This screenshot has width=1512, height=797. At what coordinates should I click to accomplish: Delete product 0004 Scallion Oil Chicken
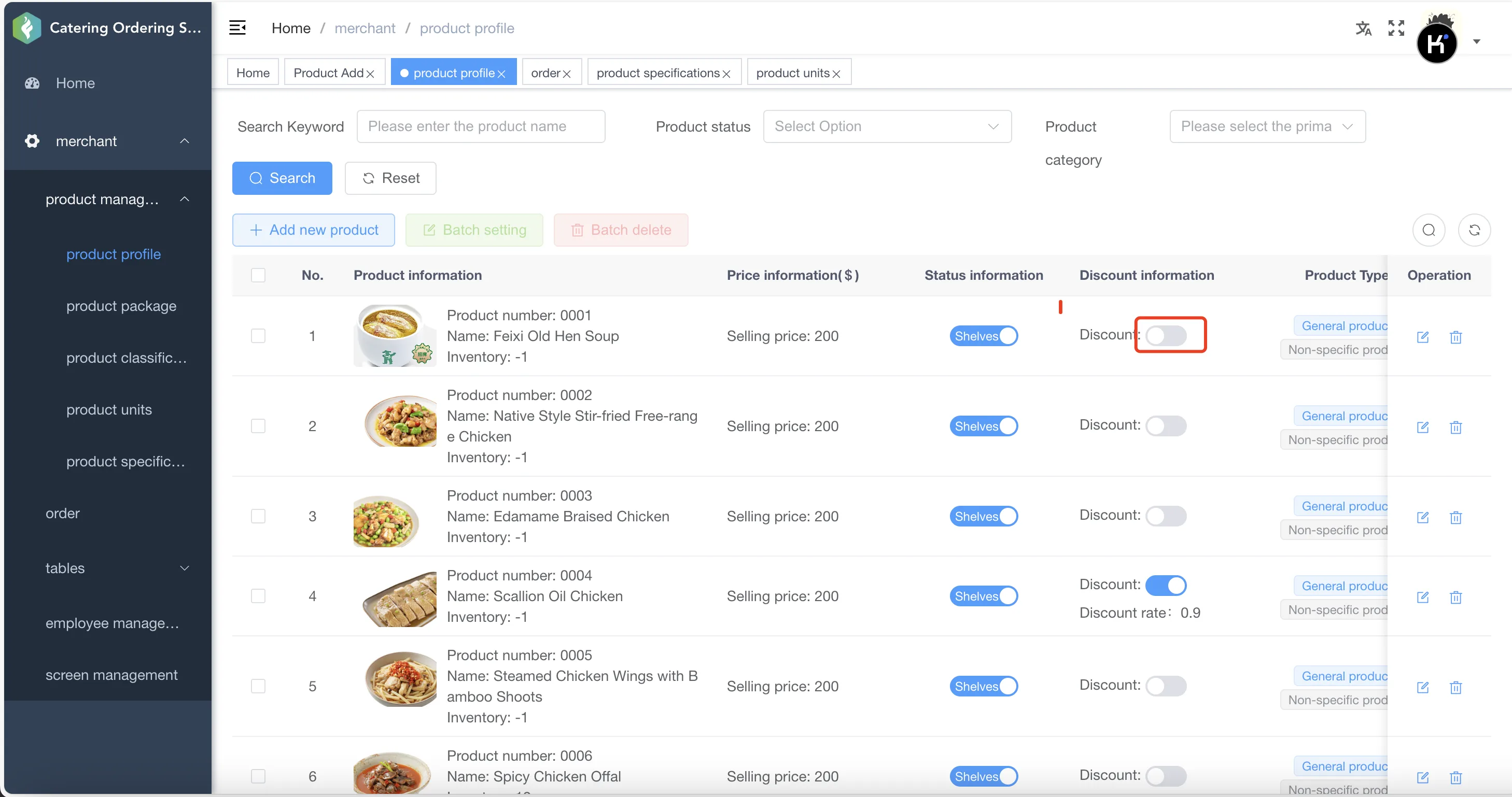pyautogui.click(x=1455, y=597)
